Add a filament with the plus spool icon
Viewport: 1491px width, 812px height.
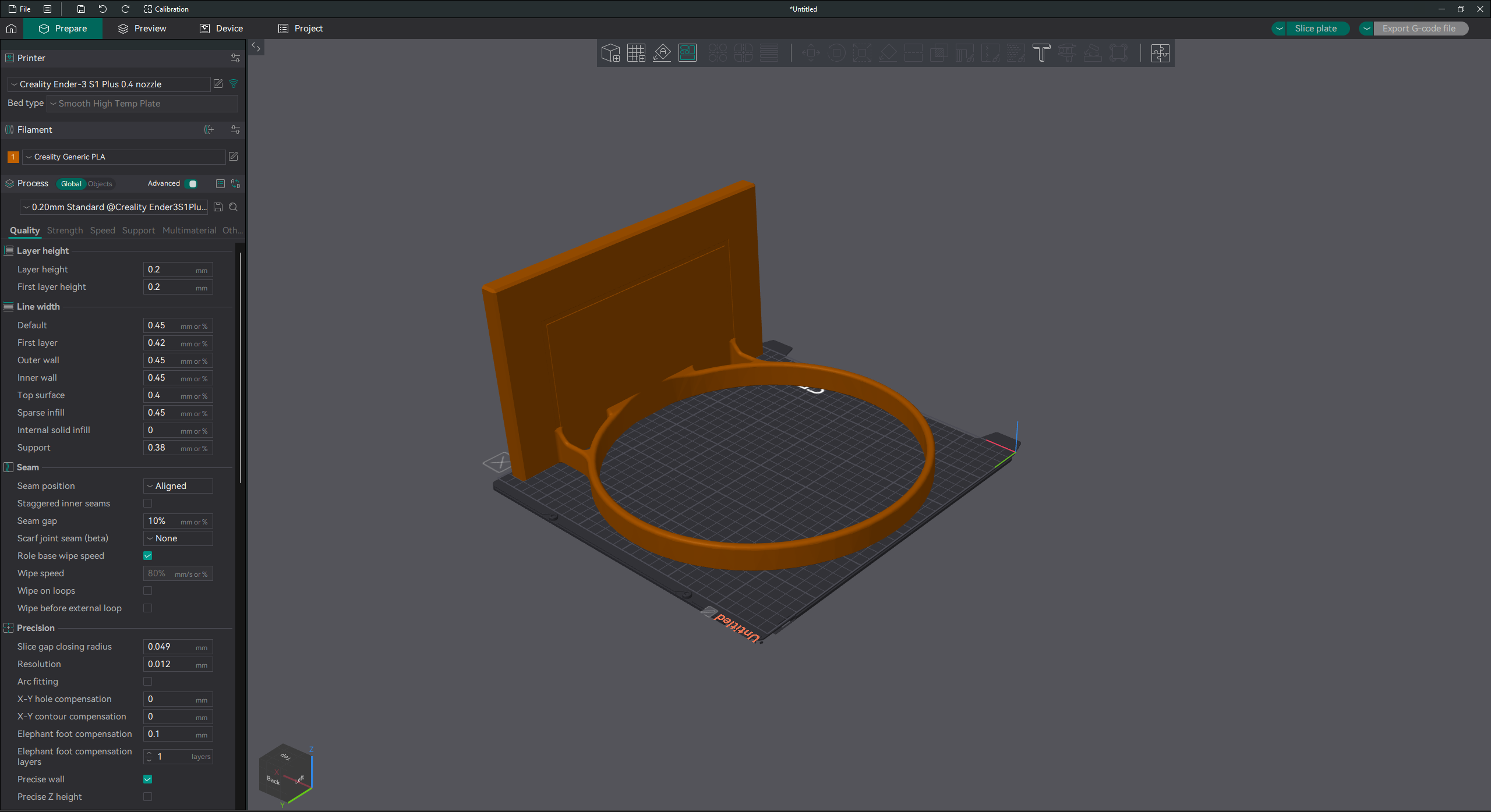[x=209, y=130]
